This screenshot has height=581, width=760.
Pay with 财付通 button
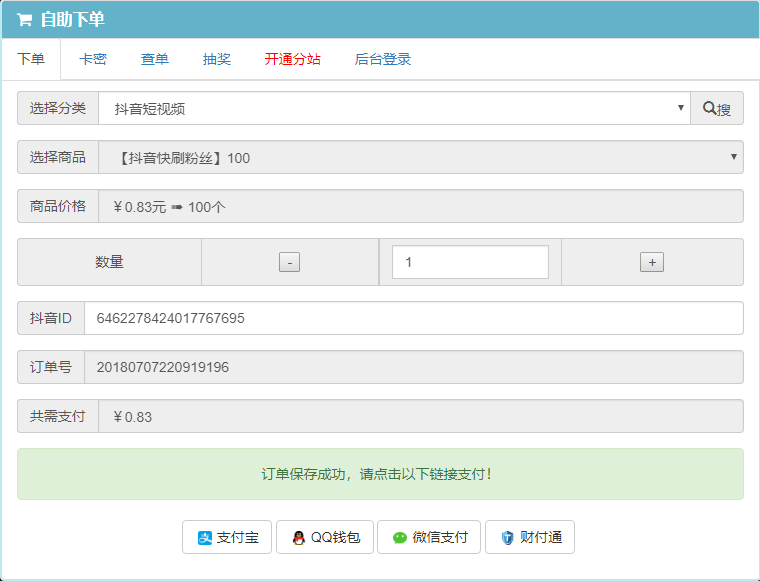[530, 537]
